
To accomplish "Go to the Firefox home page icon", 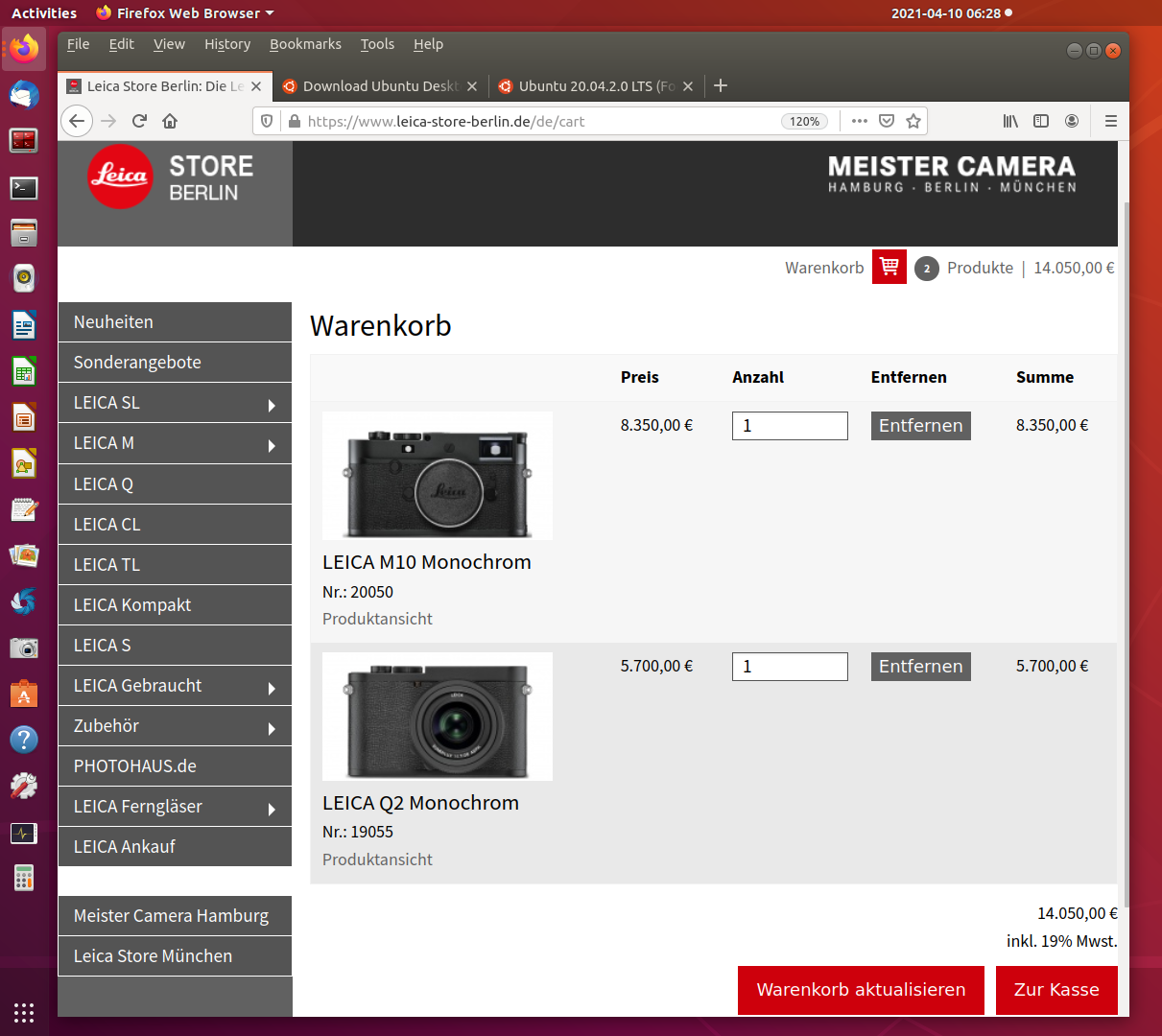I will click(x=170, y=121).
